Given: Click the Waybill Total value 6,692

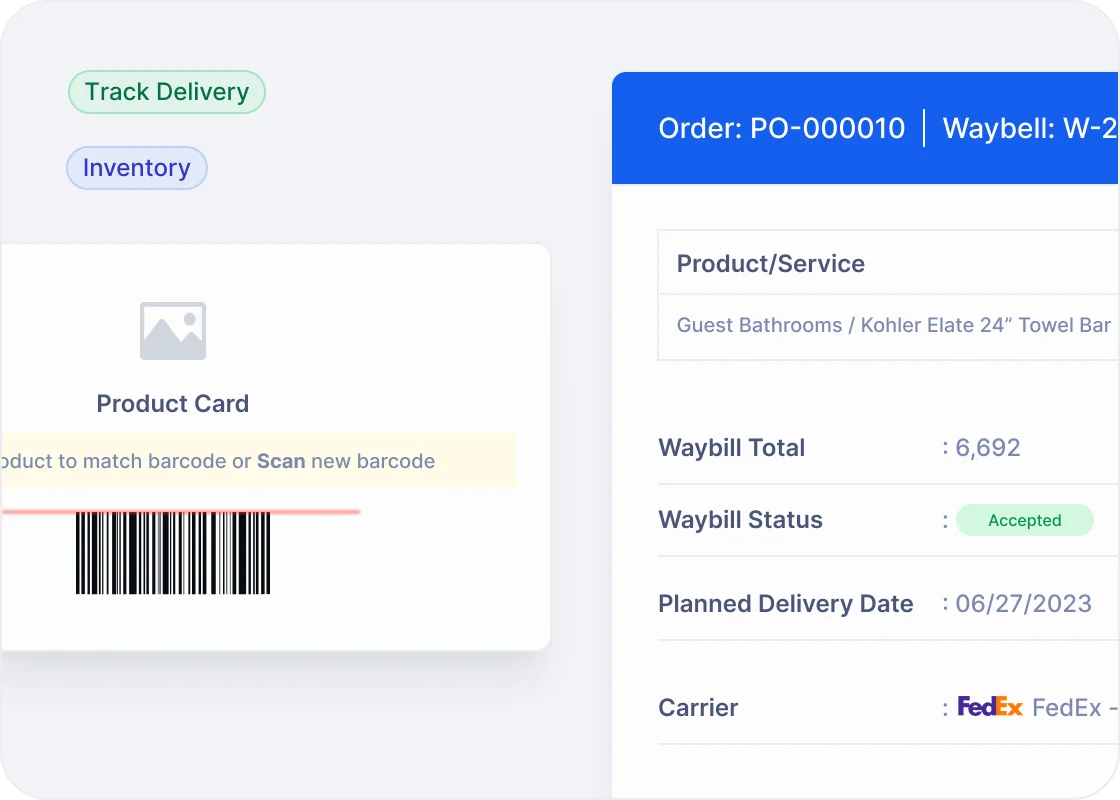Looking at the screenshot, I should pyautogui.click(x=988, y=448).
